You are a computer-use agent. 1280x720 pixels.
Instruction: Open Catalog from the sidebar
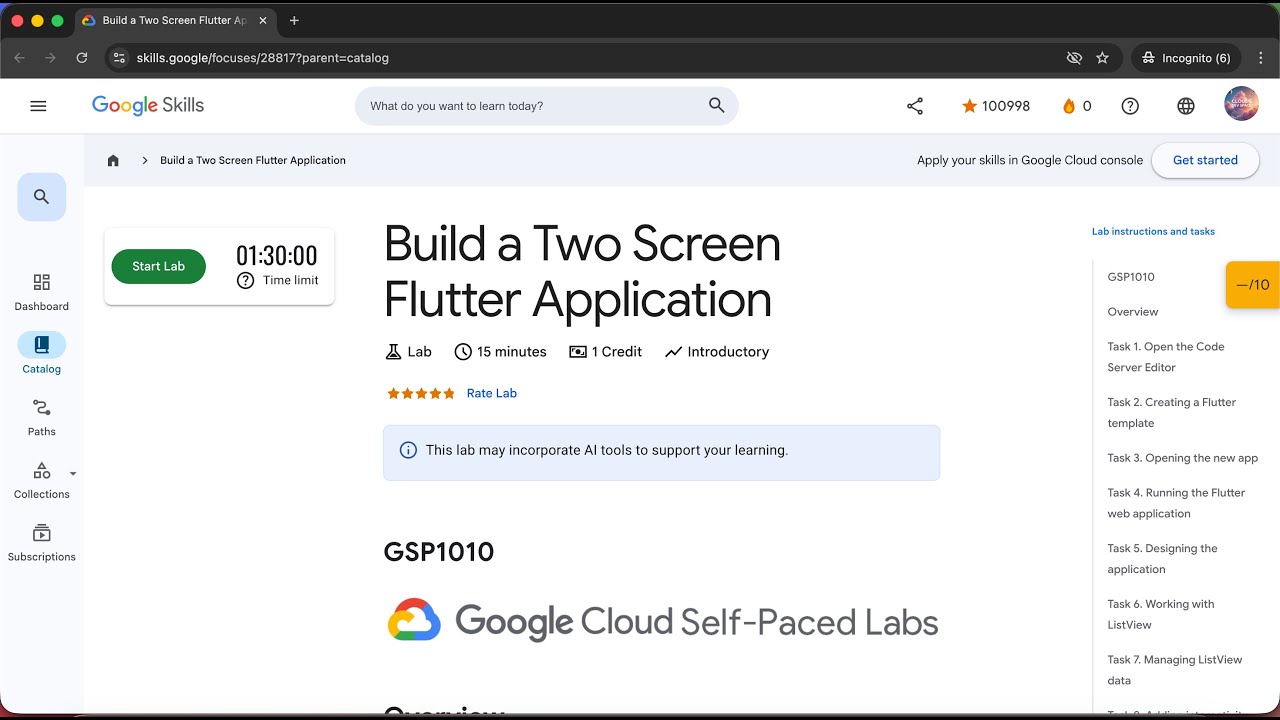[x=41, y=355]
